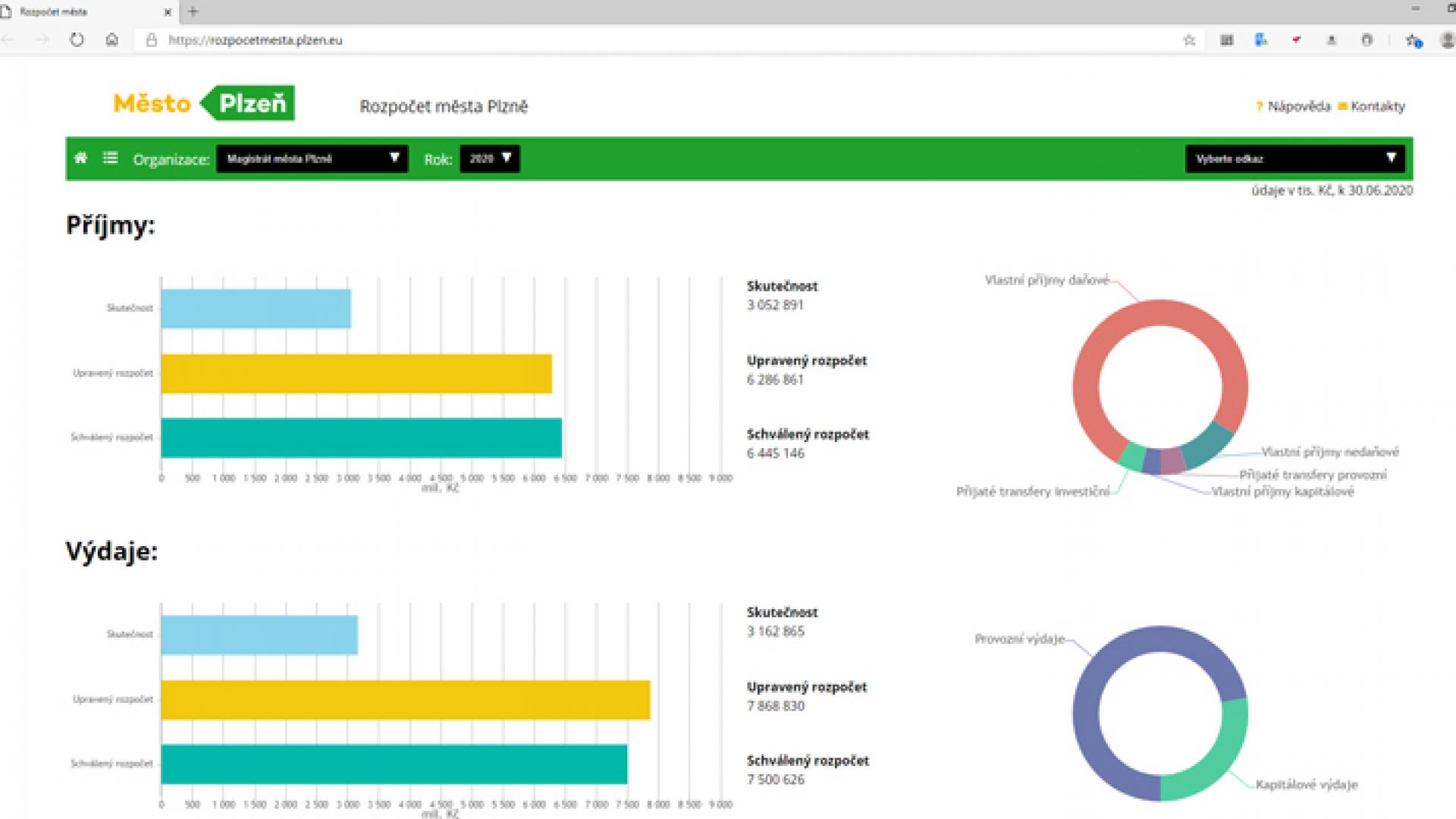Open the Kontakty link
Viewport: 1456px width, 819px height.
coord(1377,106)
